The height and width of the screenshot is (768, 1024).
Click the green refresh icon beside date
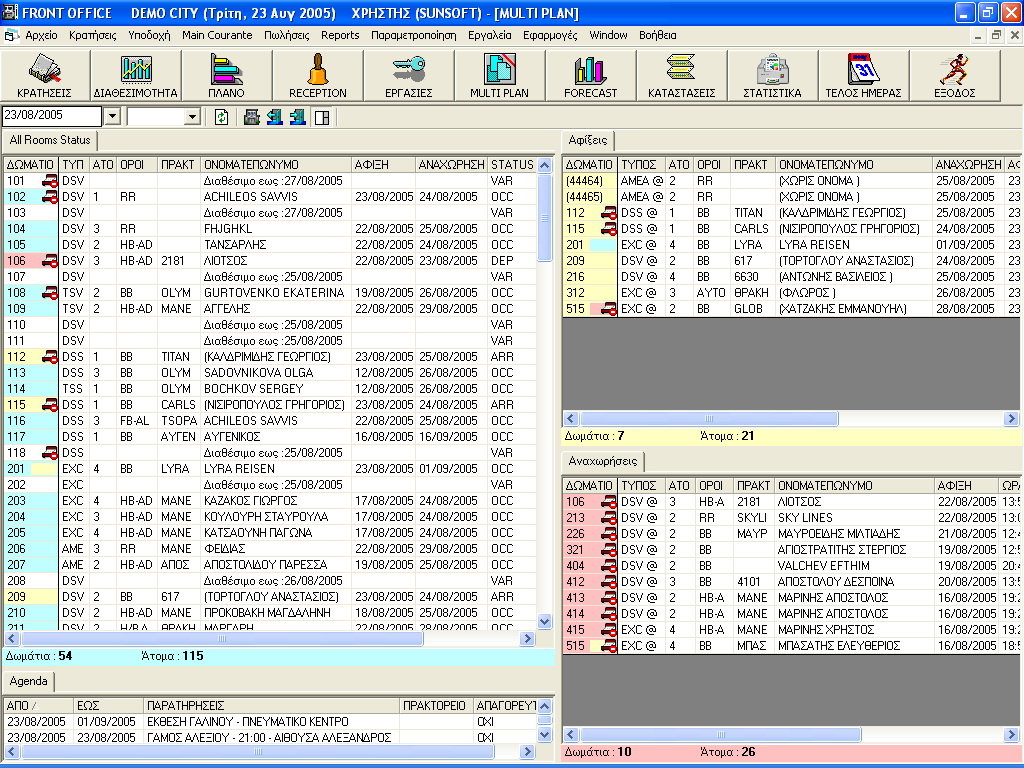[221, 117]
